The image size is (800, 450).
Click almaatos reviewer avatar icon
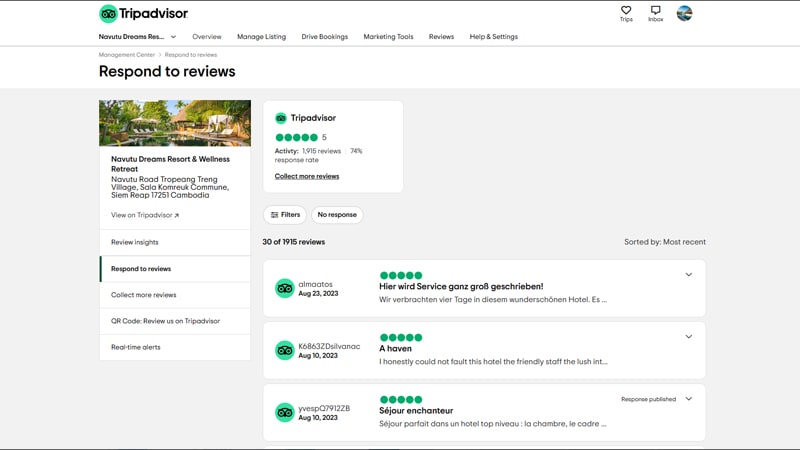tap(284, 289)
